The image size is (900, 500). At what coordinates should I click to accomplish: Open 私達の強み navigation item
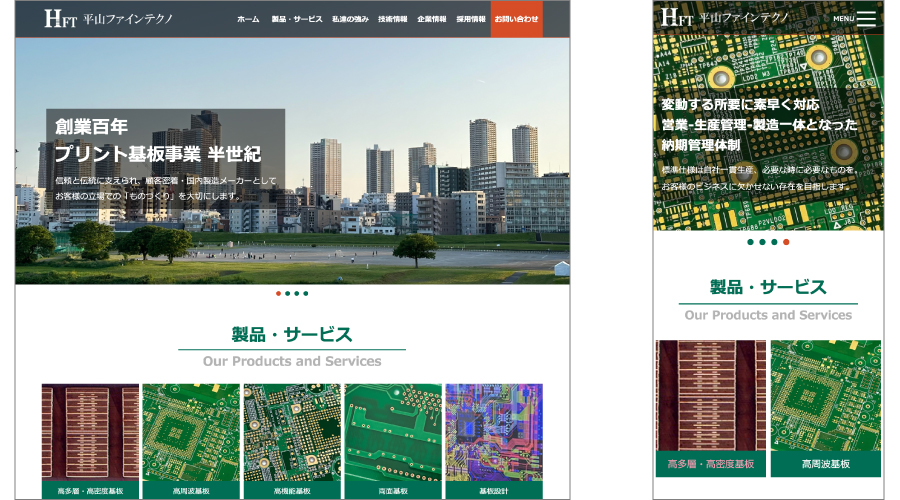point(350,19)
